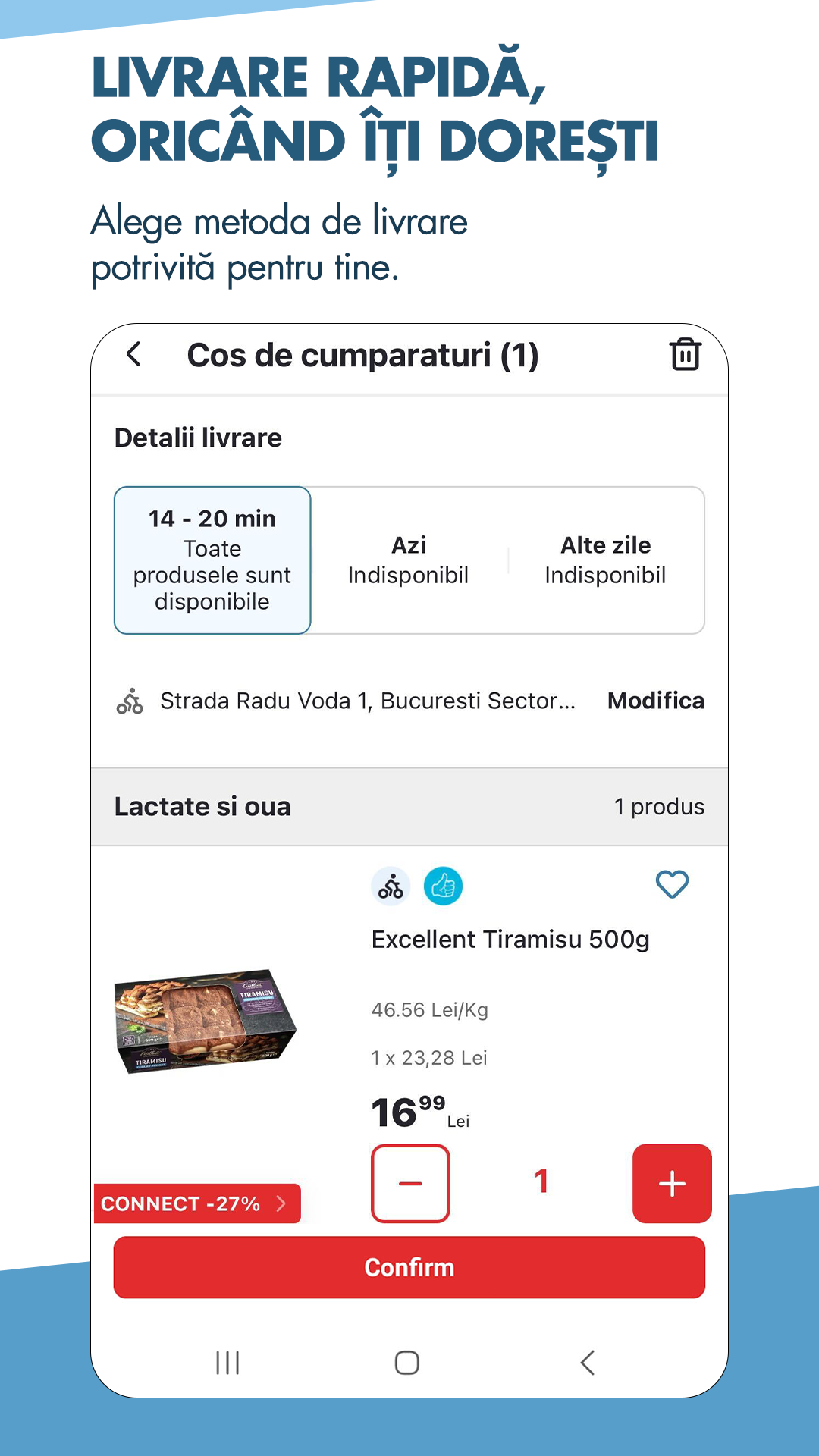Screen dimensions: 819x1456
Task: Increase the Tiramisu quantity with the plus button
Action: click(672, 1184)
